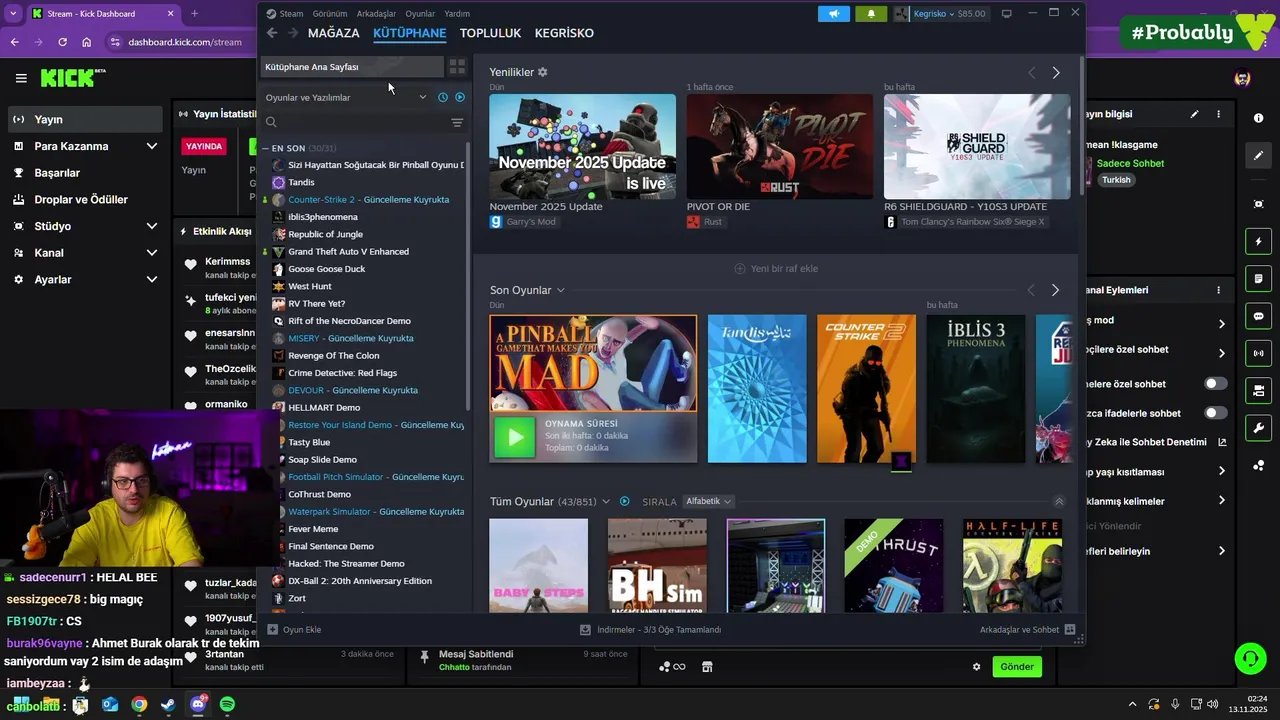Image resolution: width=1280 pixels, height=720 pixels.
Task: Click taskbar microphone tray icon
Action: point(1175,704)
